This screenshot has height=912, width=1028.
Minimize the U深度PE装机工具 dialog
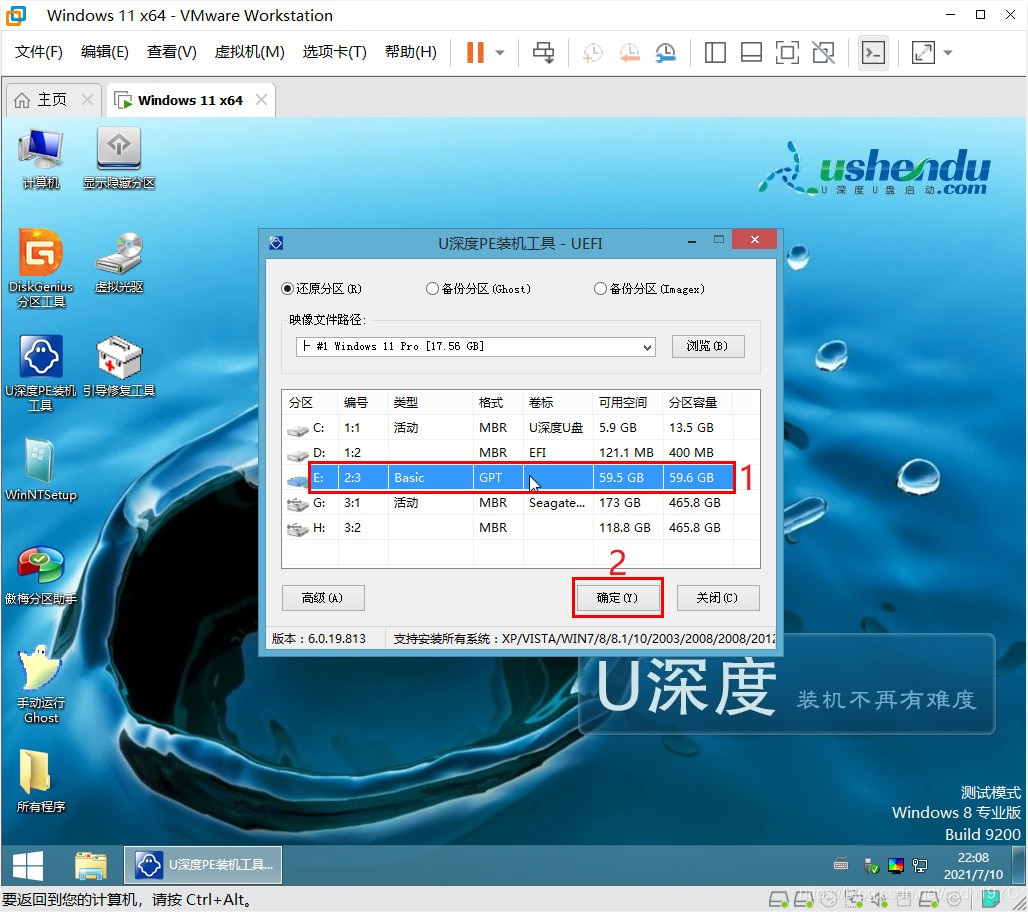pos(692,242)
